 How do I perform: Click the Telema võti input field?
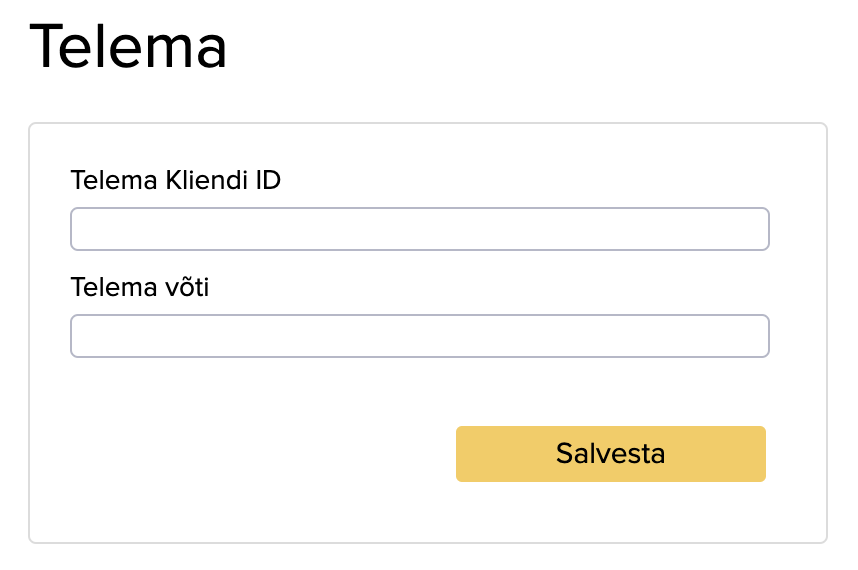(x=419, y=336)
